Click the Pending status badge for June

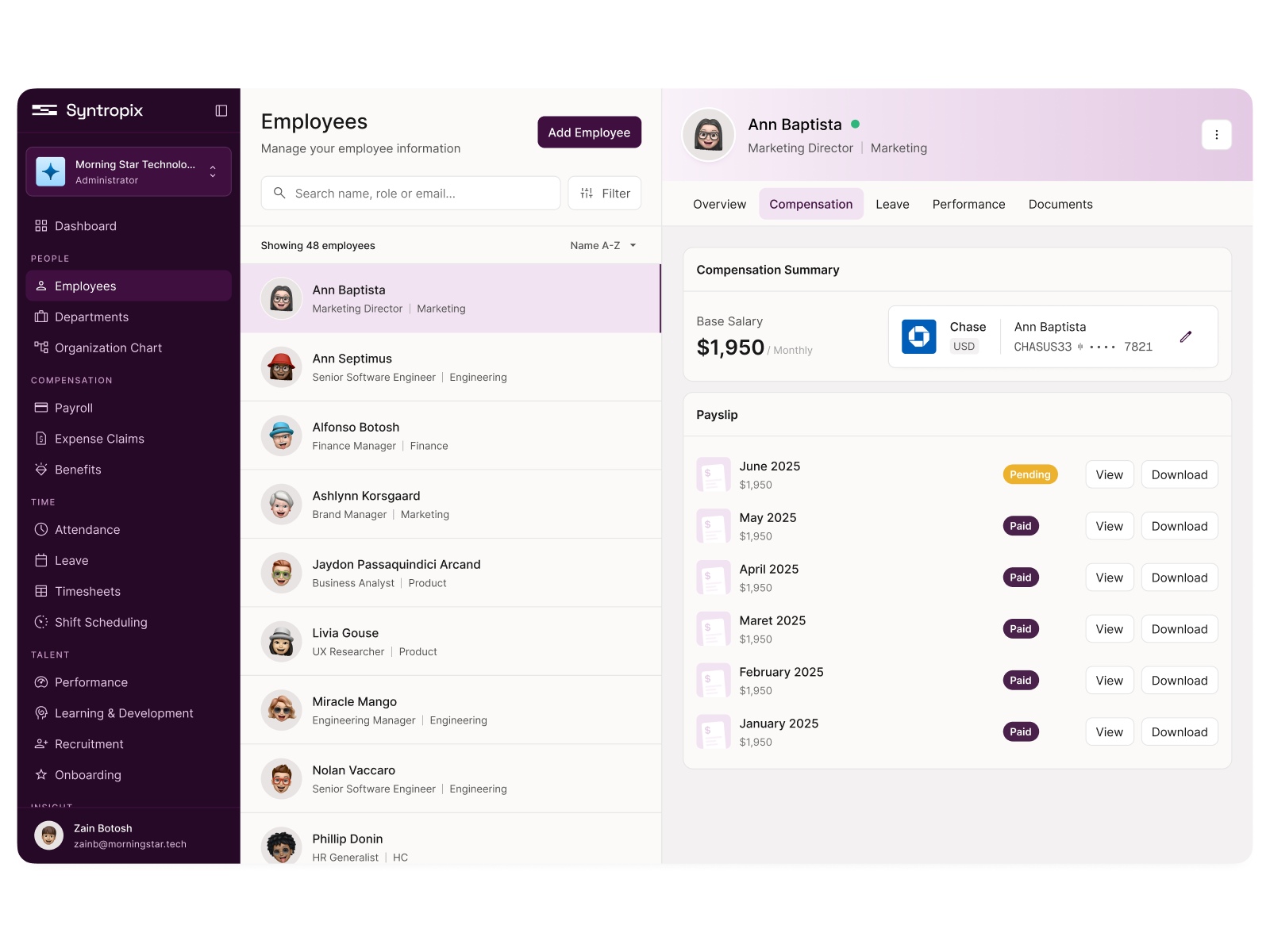(1030, 474)
